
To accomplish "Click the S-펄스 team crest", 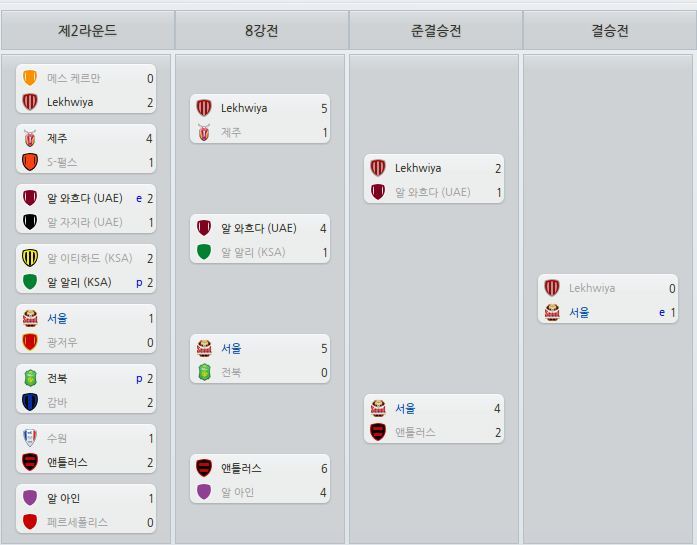I will click(x=30, y=162).
